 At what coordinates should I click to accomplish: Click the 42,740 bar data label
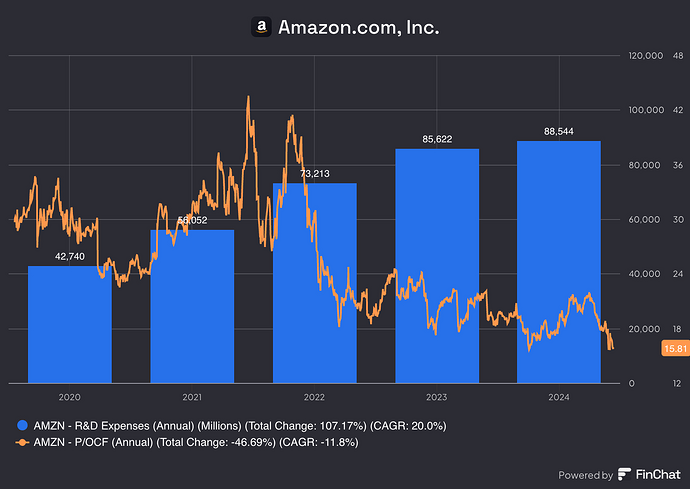click(69, 256)
